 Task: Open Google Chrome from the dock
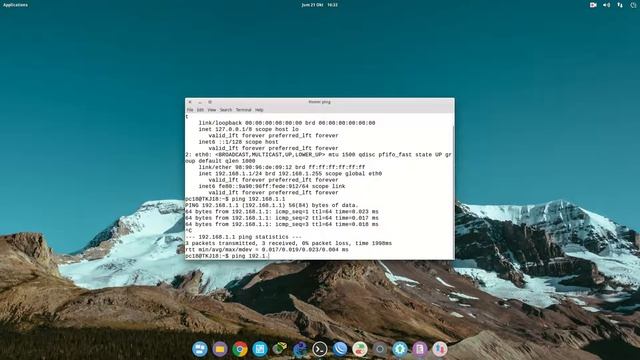[240, 349]
